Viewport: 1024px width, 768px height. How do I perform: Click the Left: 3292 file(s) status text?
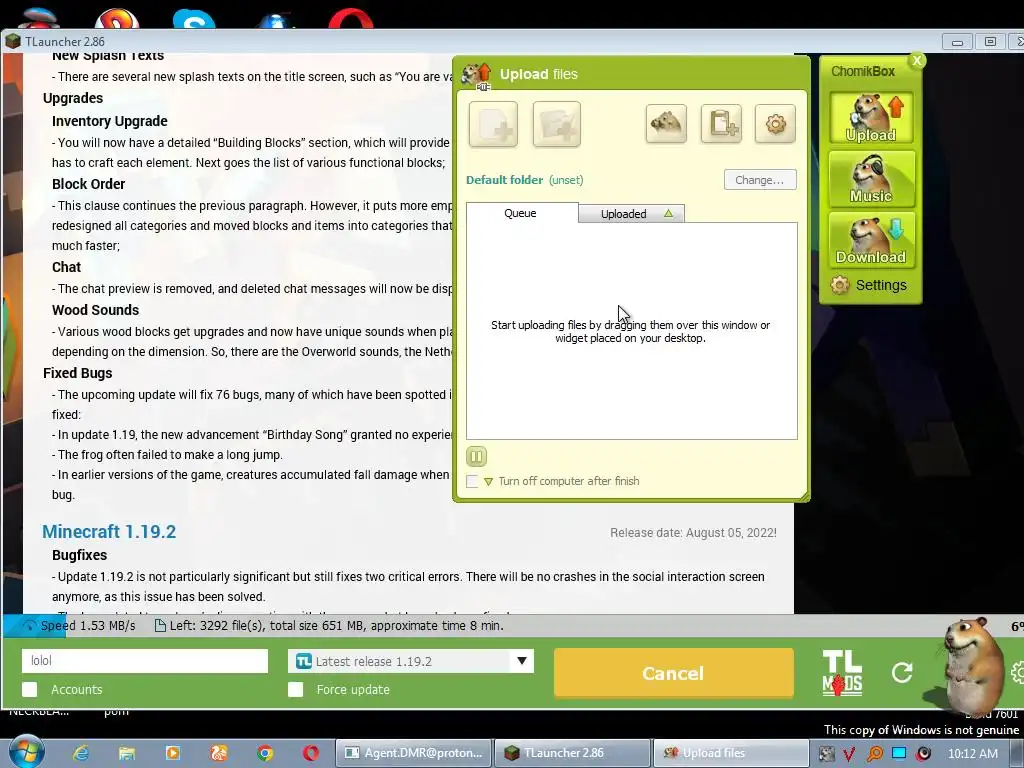336,626
